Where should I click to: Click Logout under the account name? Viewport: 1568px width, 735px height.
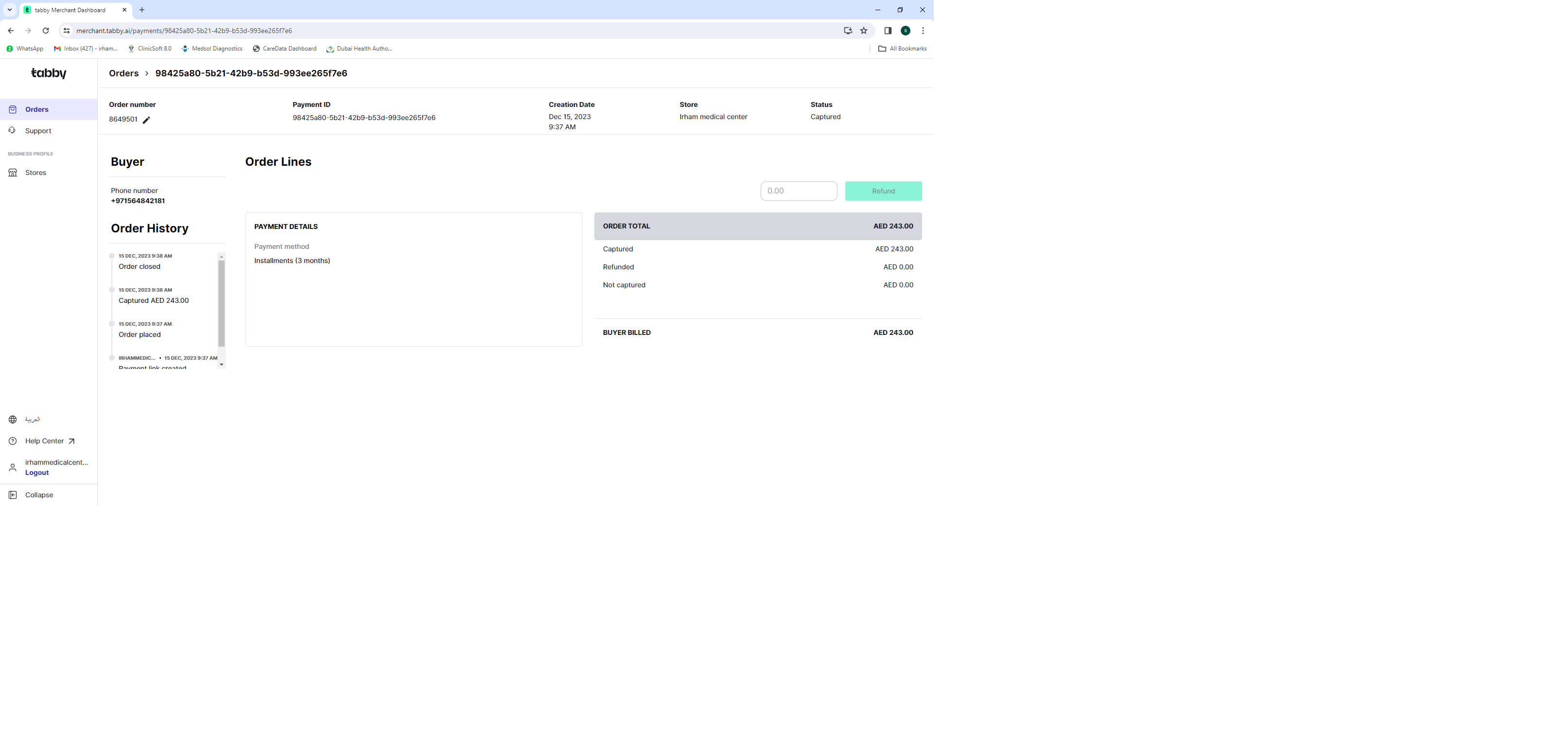pos(36,473)
